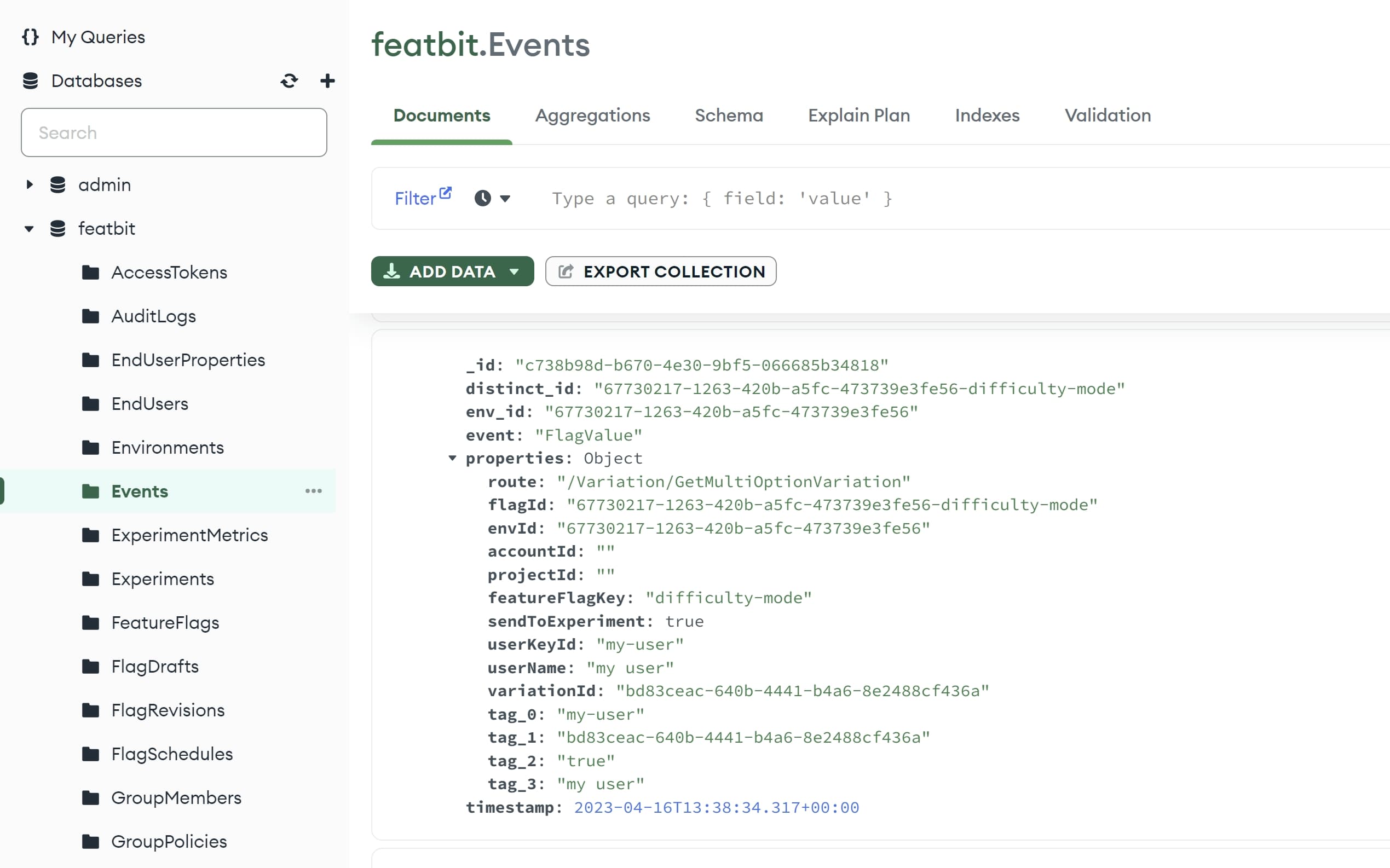This screenshot has height=868, width=1390.
Task: Open the query history clock icon
Action: coord(482,199)
